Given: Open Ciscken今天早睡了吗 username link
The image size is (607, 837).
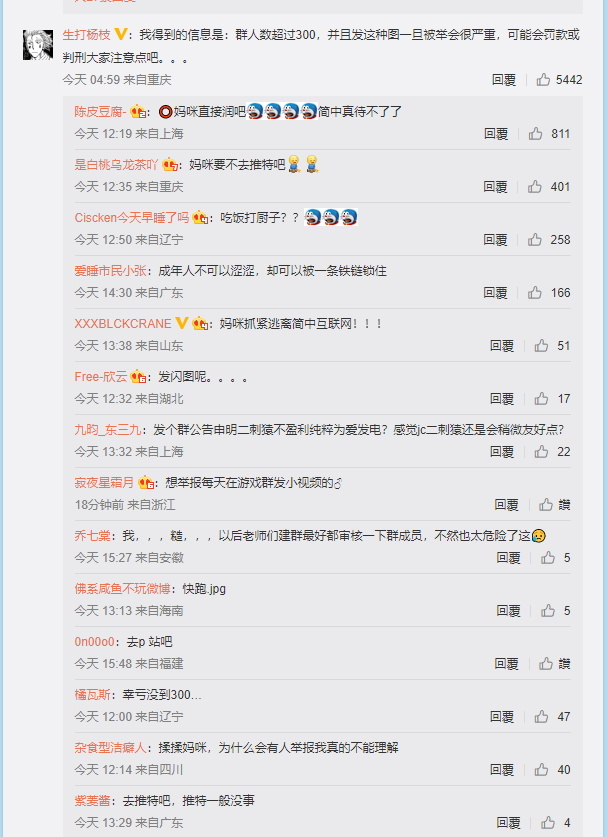Looking at the screenshot, I should (x=132, y=218).
